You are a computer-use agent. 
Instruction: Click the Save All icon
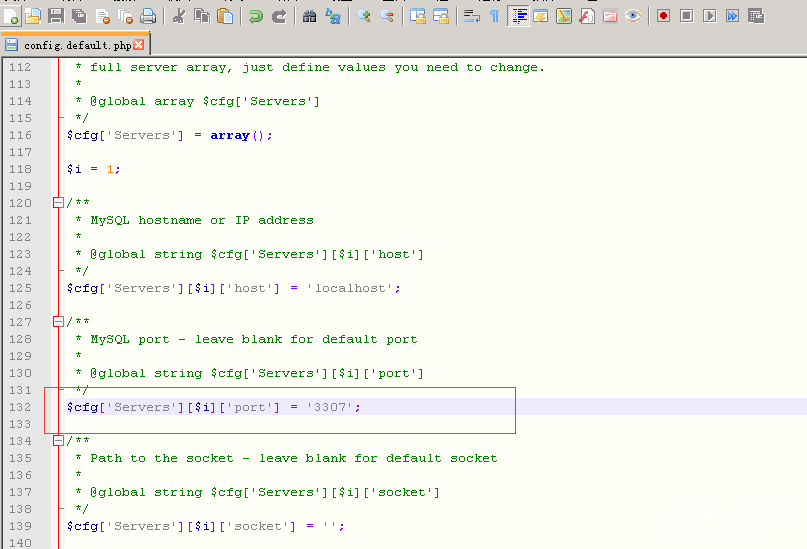79,16
